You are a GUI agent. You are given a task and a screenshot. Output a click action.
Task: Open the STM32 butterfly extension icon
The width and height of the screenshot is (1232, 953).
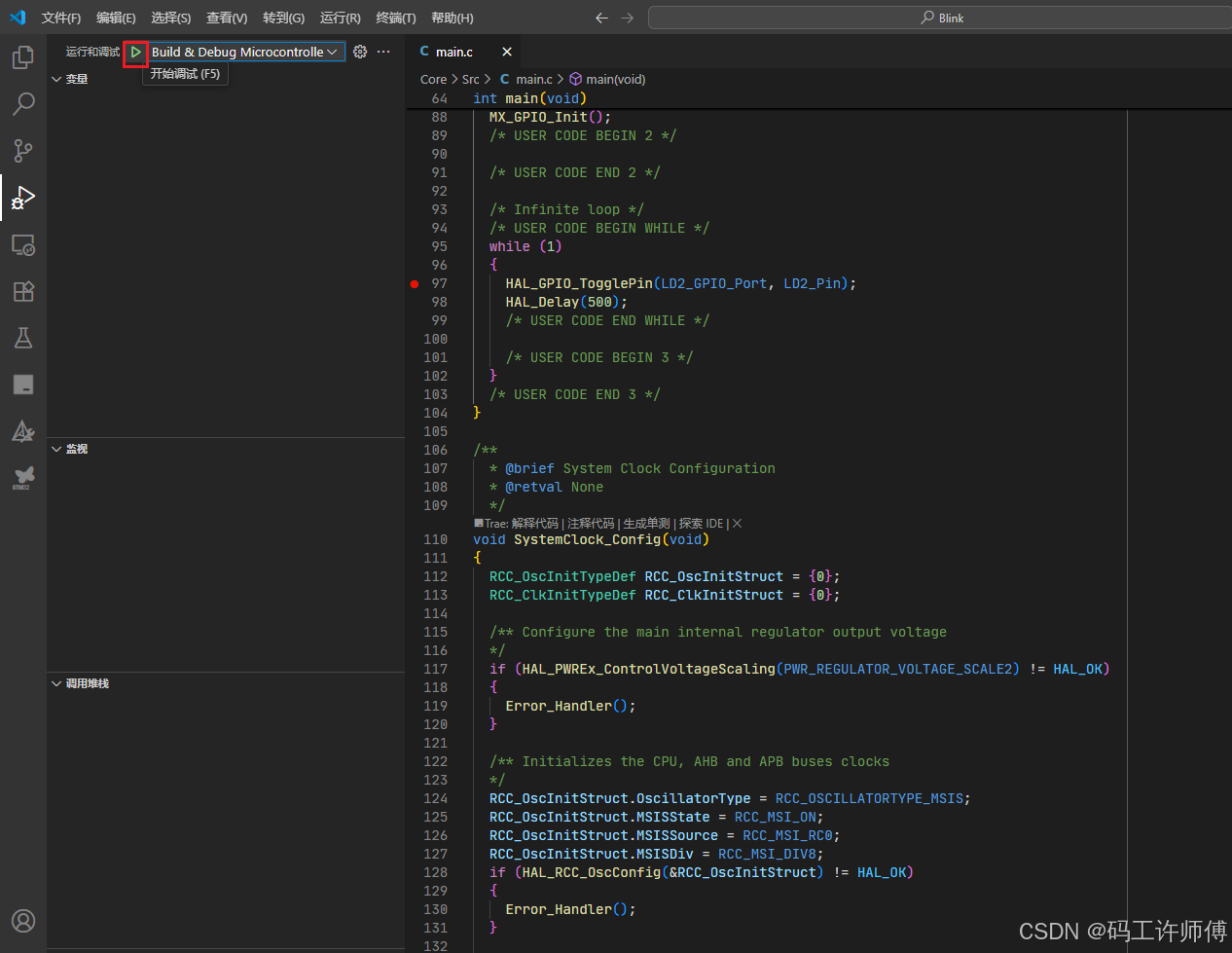(23, 477)
